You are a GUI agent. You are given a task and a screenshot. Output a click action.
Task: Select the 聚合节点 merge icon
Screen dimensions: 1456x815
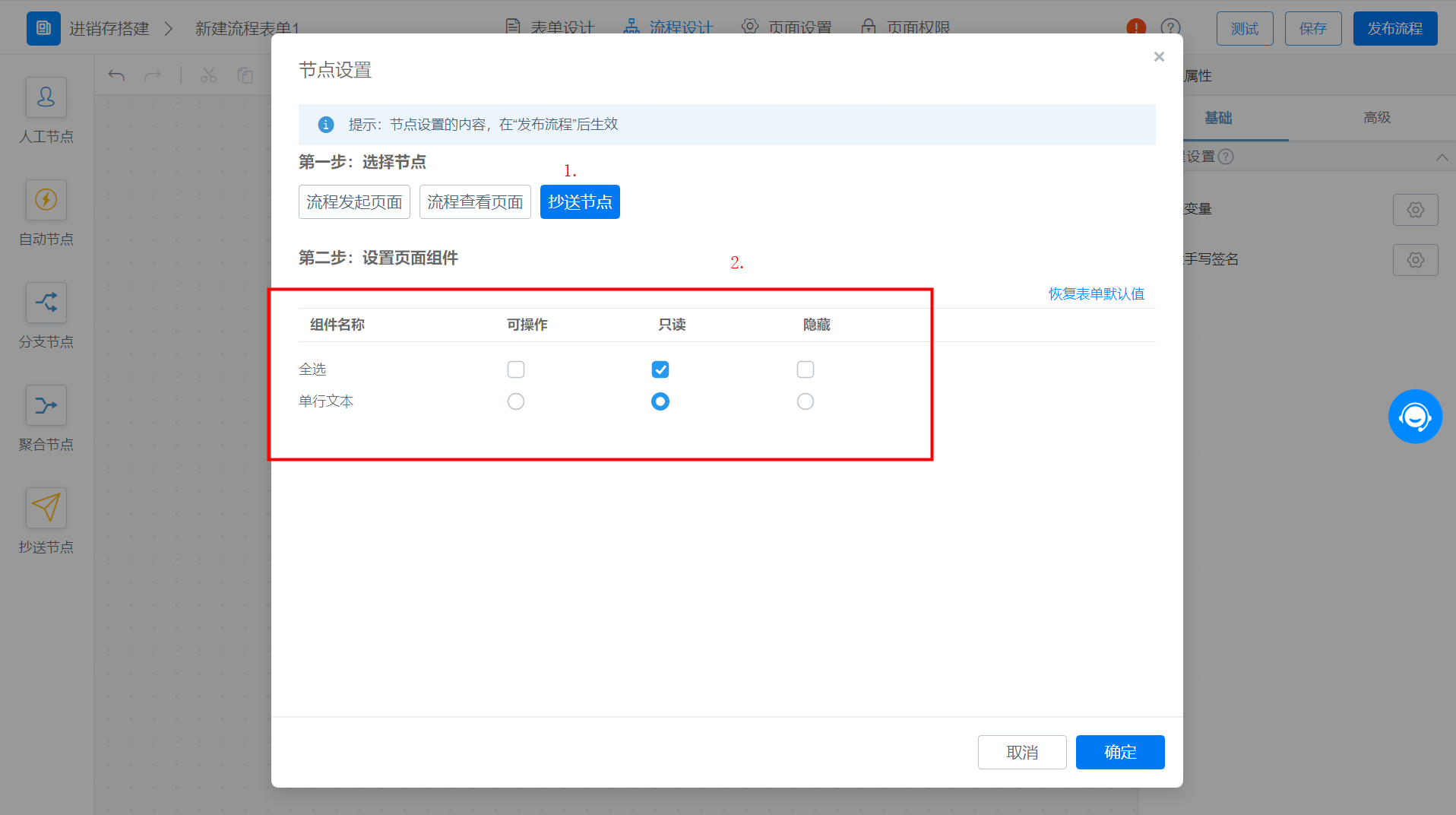[46, 405]
